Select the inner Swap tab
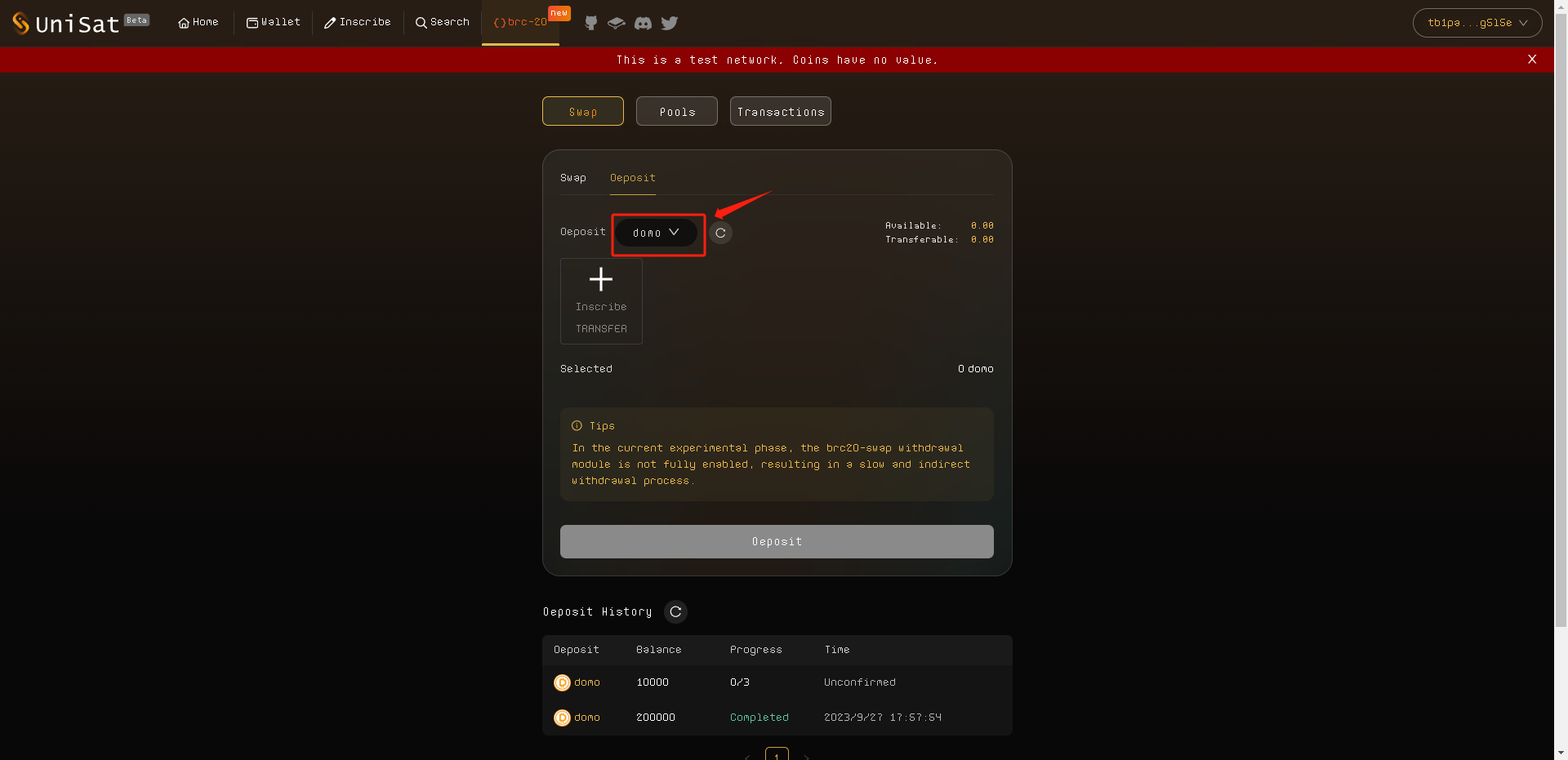 [572, 178]
